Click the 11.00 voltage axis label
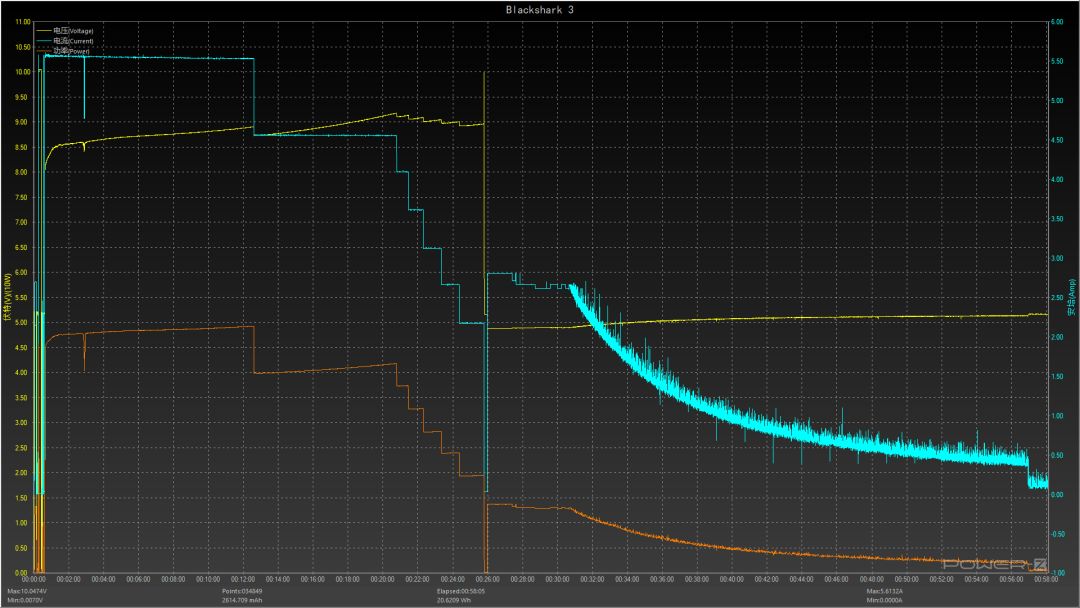The image size is (1080, 608). [23, 22]
